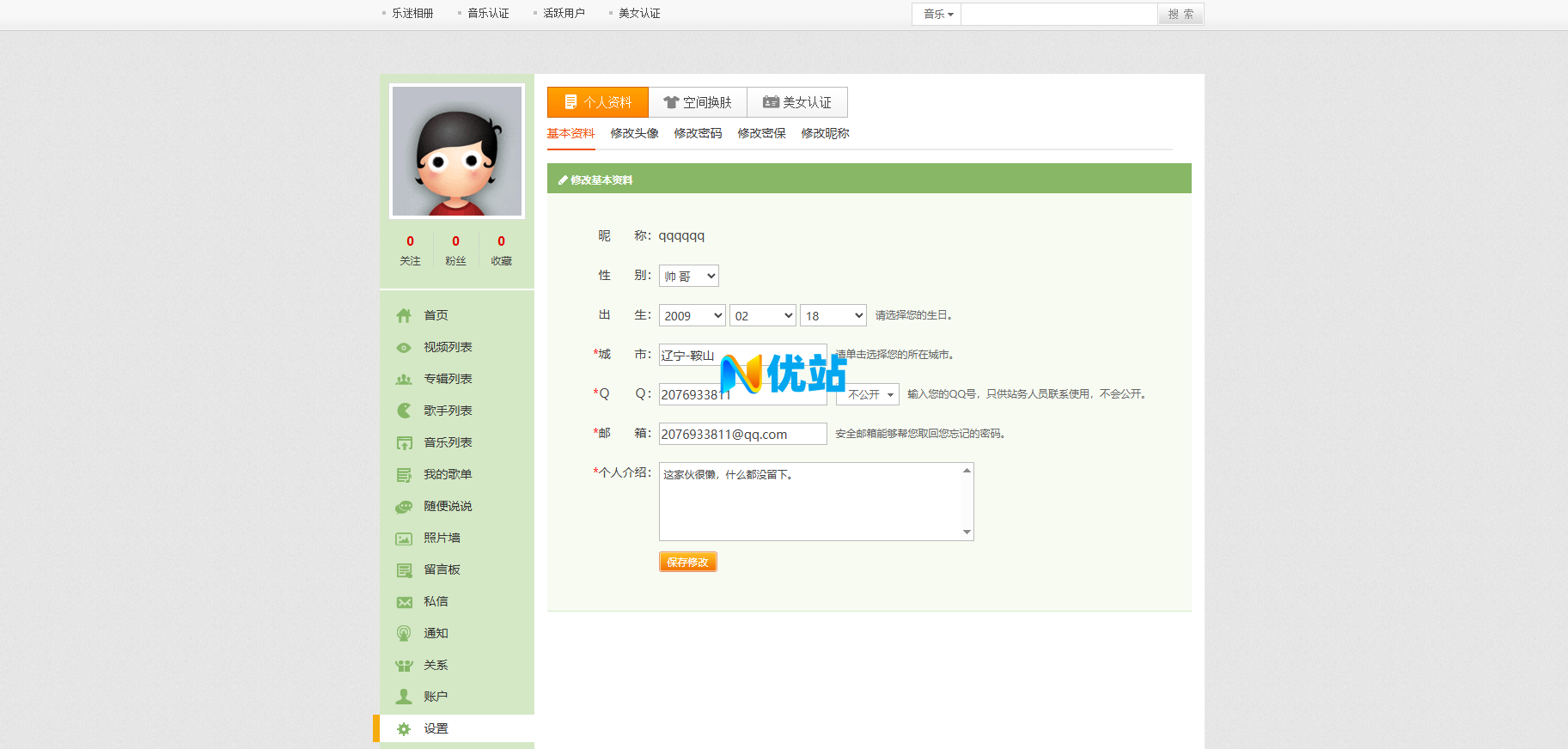Click the 邮箱 email input field
This screenshot has height=749, width=1568.
(x=742, y=434)
